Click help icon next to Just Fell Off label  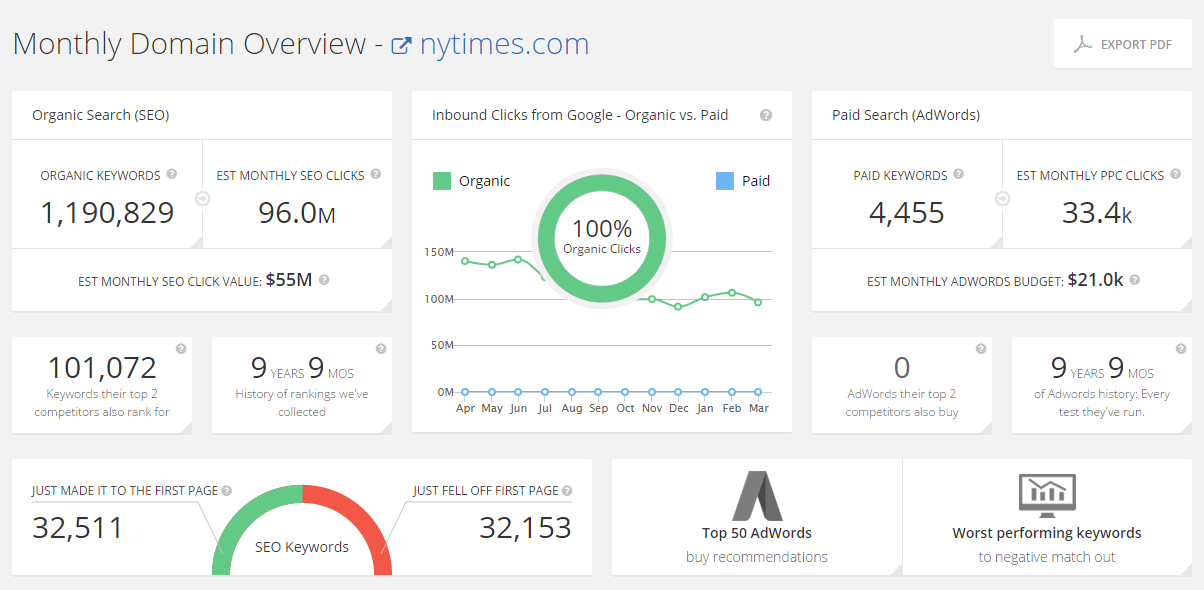[x=567, y=491]
